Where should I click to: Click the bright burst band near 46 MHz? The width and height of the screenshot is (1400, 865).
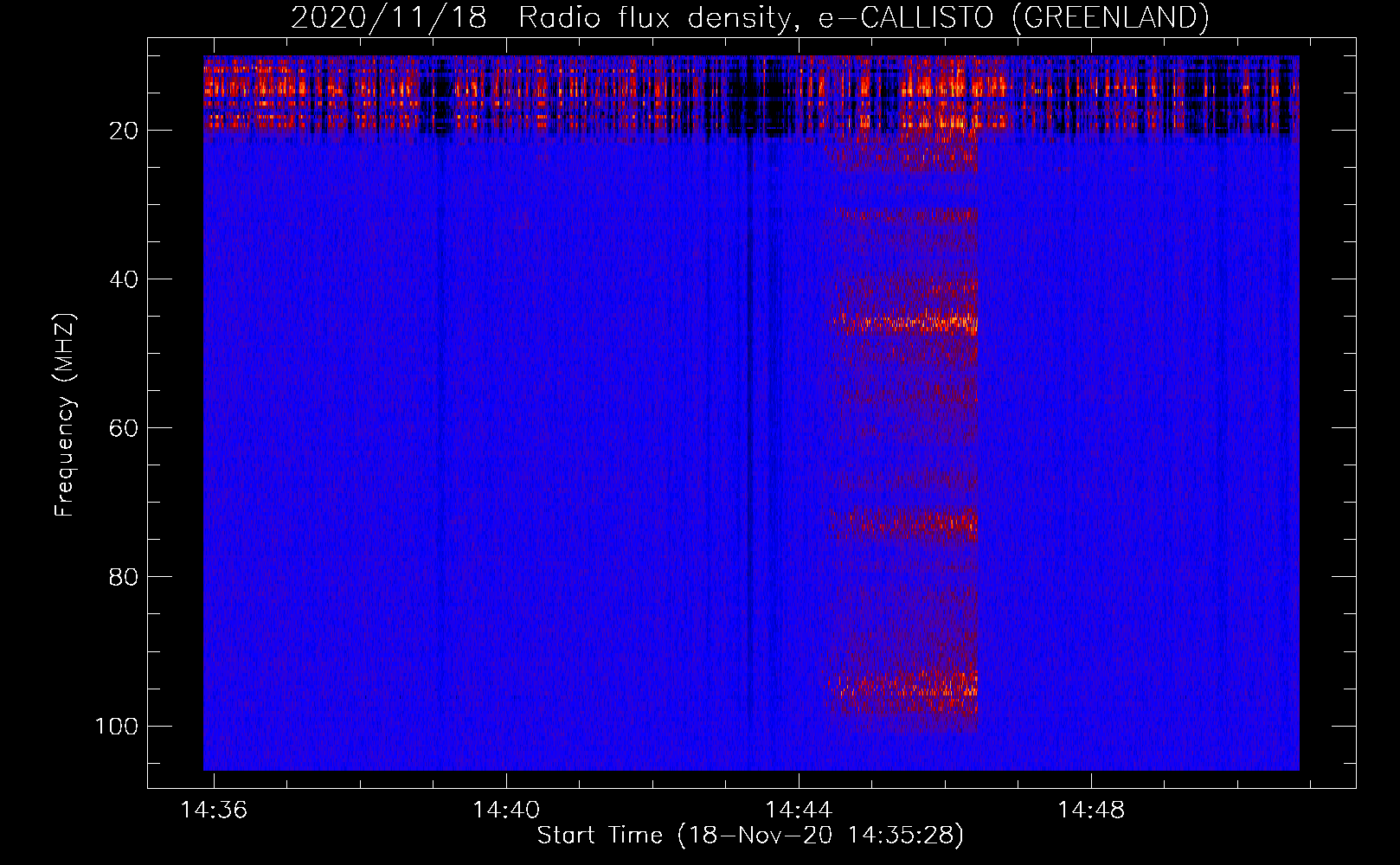(x=903, y=322)
